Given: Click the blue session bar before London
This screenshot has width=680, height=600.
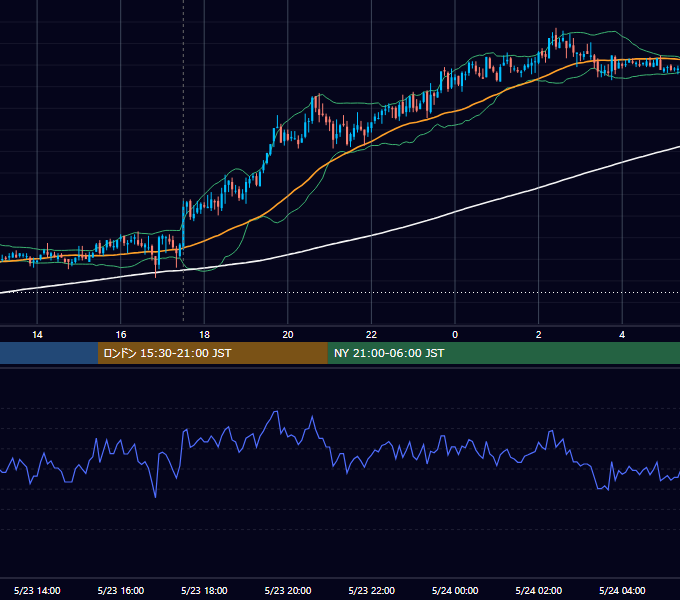Looking at the screenshot, I should tap(49, 353).
